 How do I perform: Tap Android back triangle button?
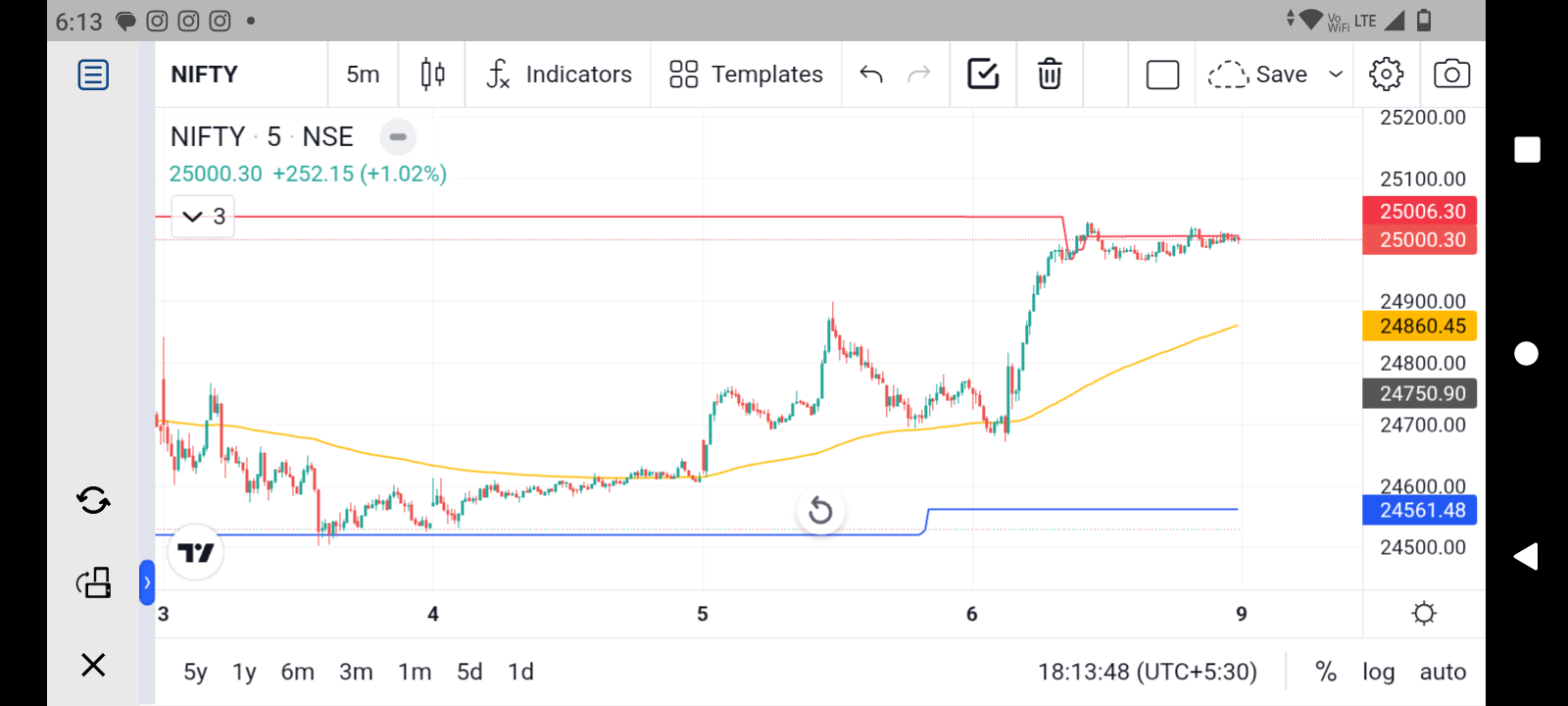tap(1526, 556)
